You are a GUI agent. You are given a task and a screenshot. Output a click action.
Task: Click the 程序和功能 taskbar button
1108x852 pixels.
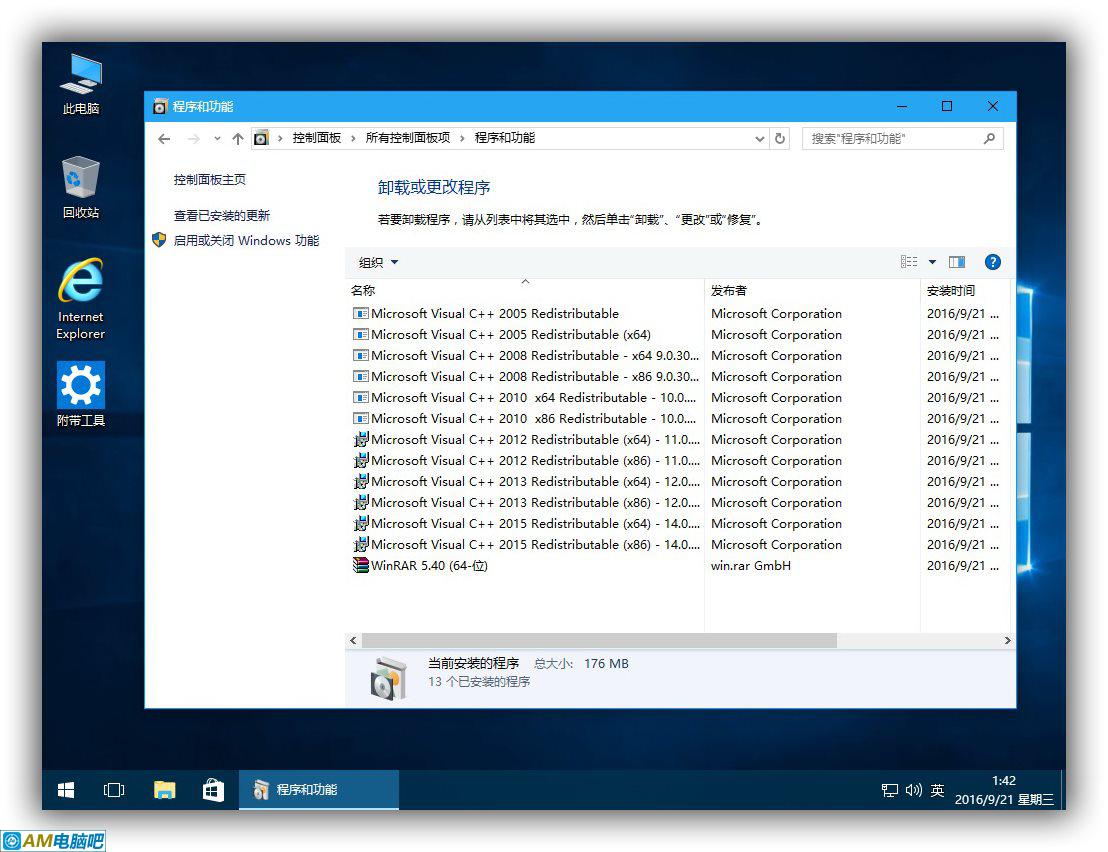(x=319, y=790)
